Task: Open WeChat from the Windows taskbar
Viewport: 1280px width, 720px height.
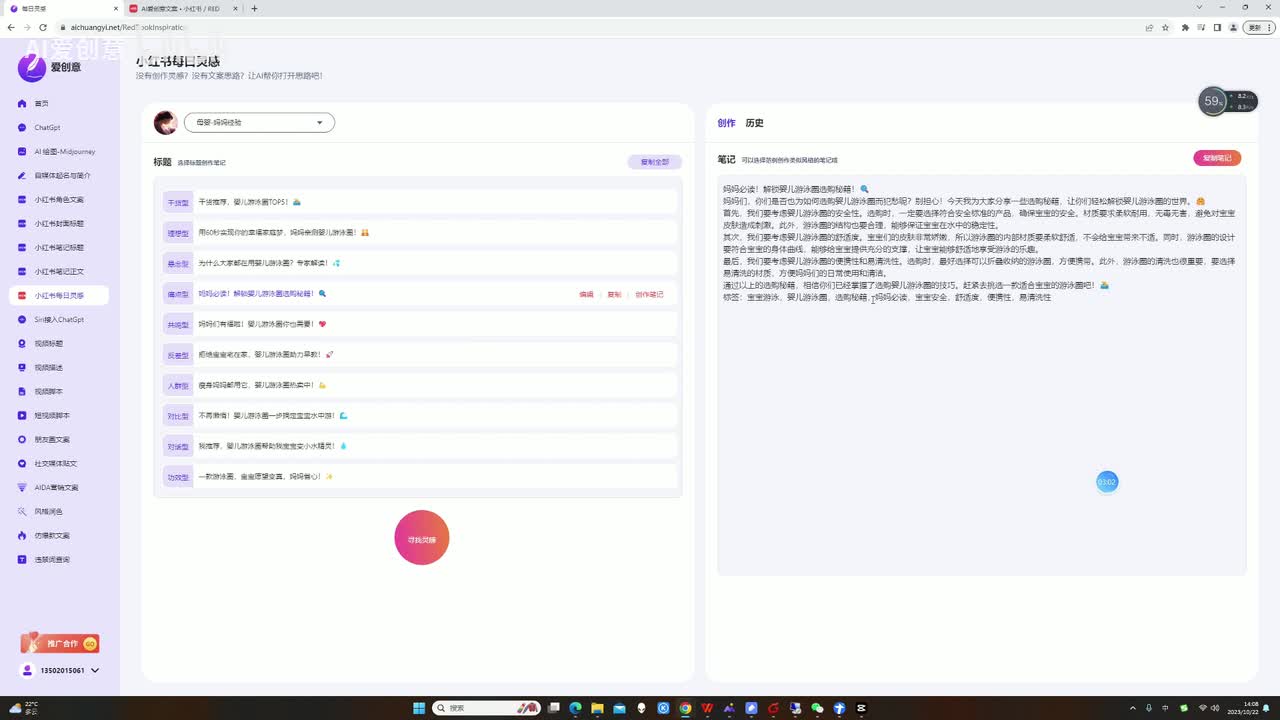Action: (817, 708)
